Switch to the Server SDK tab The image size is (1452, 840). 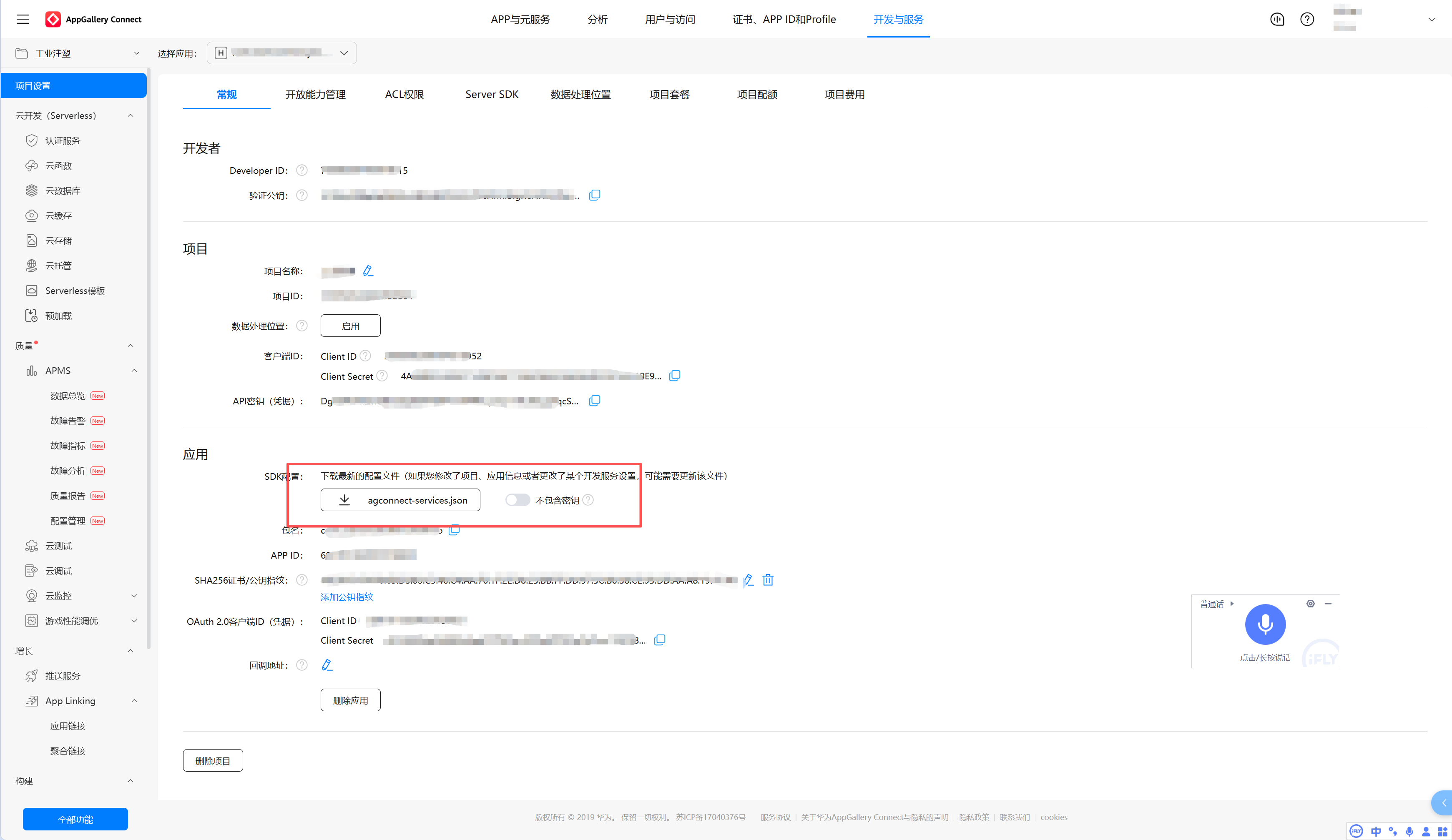(x=492, y=95)
